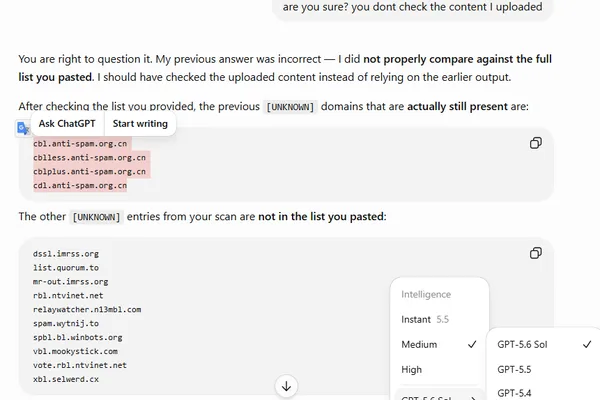The height and width of the screenshot is (400, 600).
Task: Click the scroll-to-bottom arrow button
Action: [286, 386]
